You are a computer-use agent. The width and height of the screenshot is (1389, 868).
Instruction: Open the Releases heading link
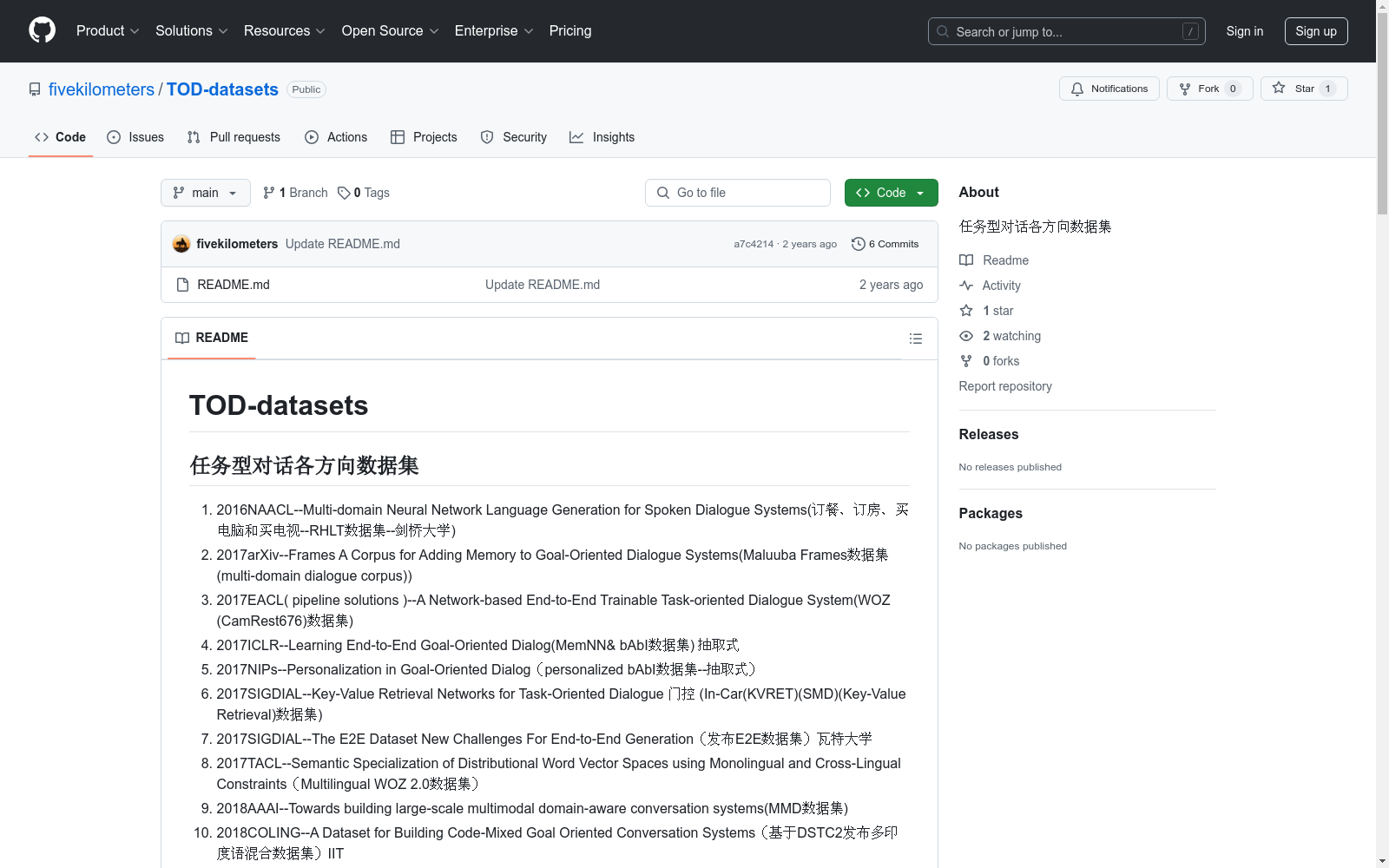click(989, 434)
